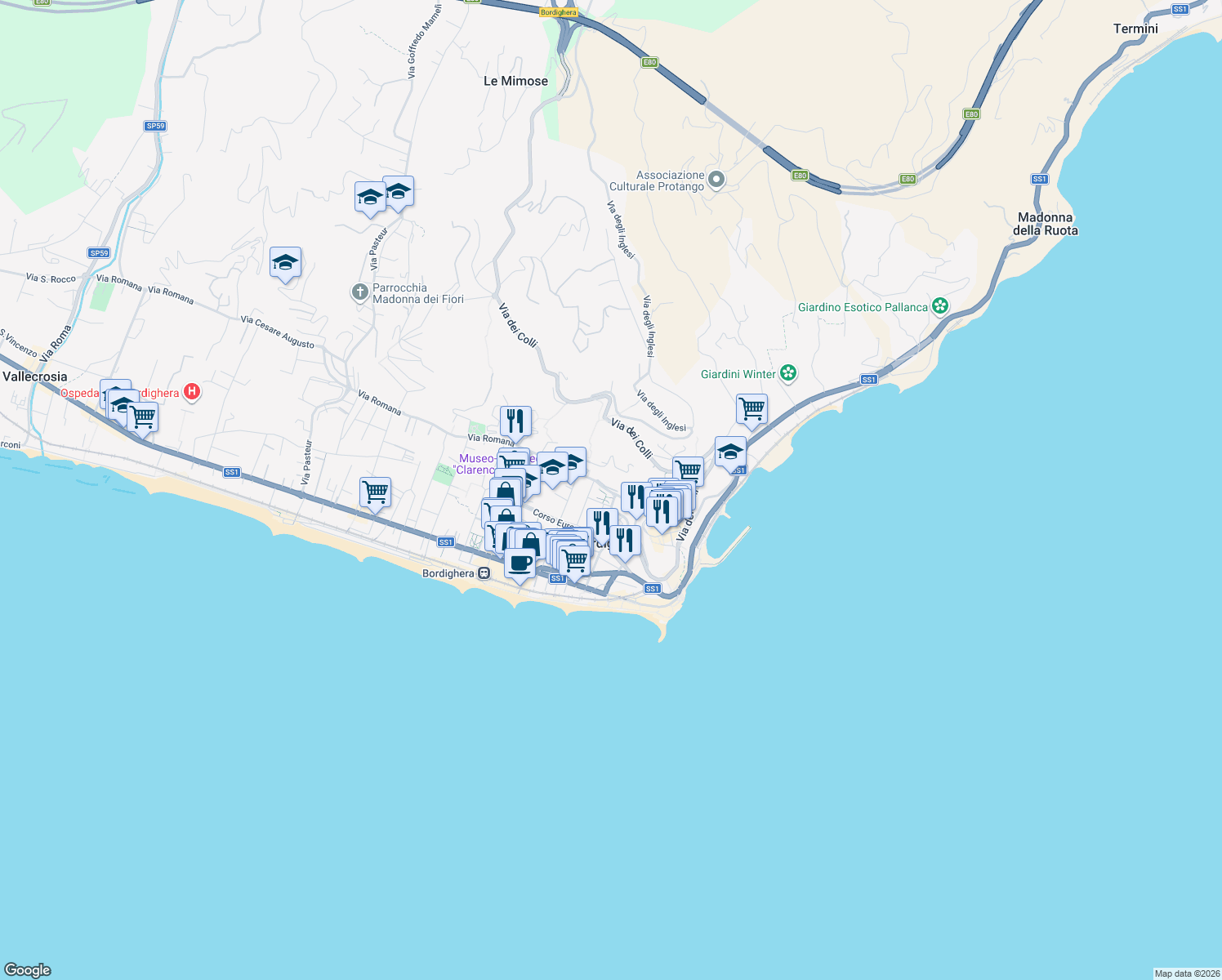The width and height of the screenshot is (1222, 980).
Task: Select the Associazione Culturale Protango marker
Action: click(x=716, y=180)
